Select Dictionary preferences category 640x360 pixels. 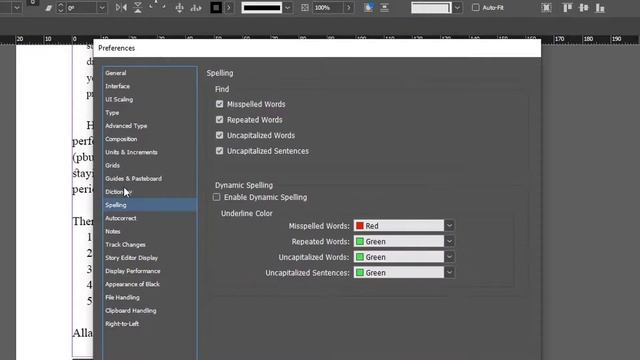[x=150, y=192]
